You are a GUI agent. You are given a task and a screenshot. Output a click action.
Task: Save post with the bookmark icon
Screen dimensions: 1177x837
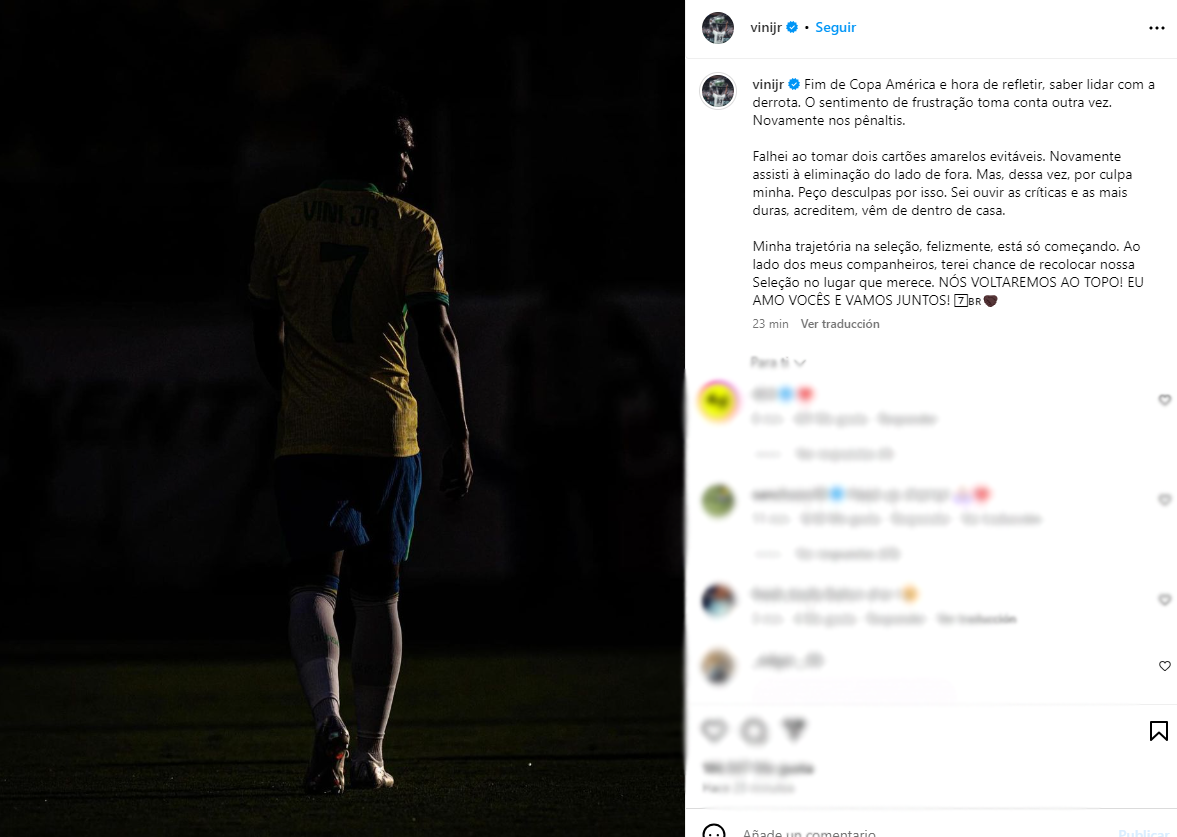click(1158, 730)
